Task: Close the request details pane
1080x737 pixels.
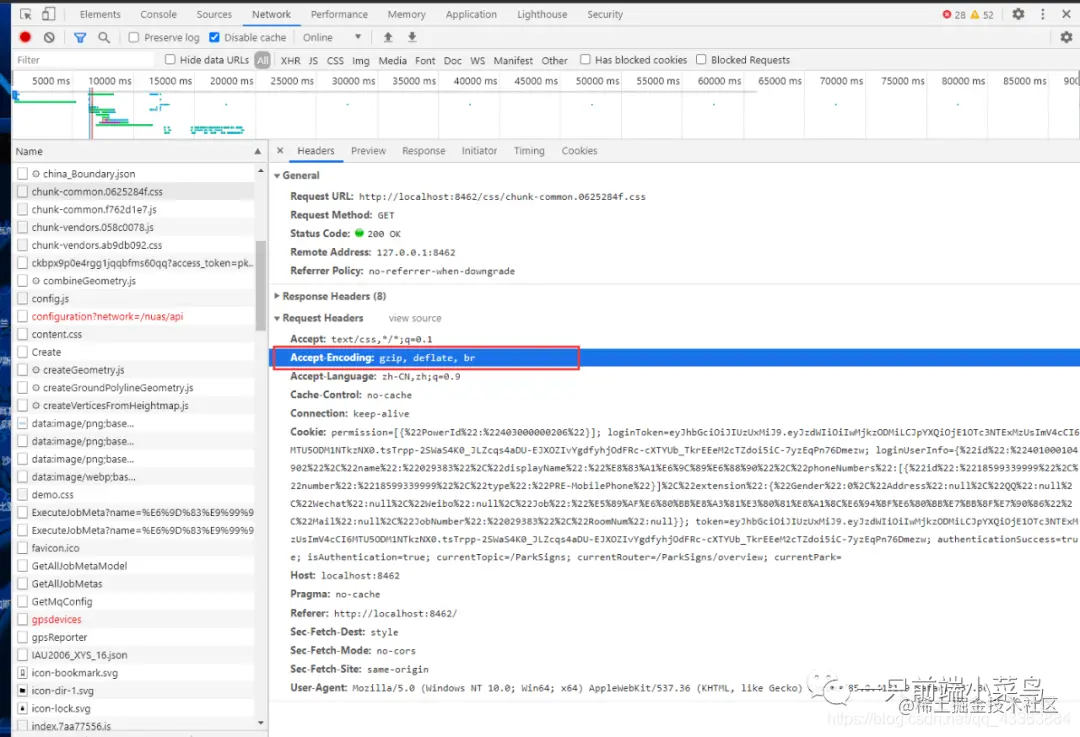Action: pyautogui.click(x=280, y=150)
